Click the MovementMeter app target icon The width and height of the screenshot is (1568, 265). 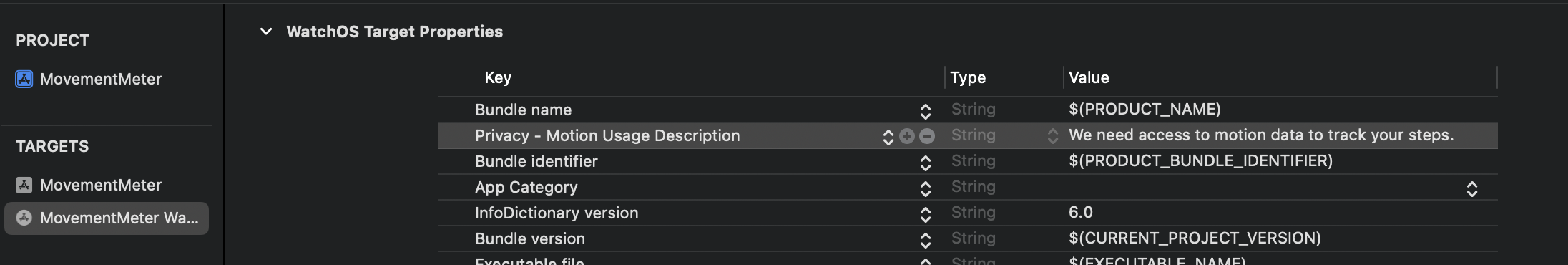(24, 185)
